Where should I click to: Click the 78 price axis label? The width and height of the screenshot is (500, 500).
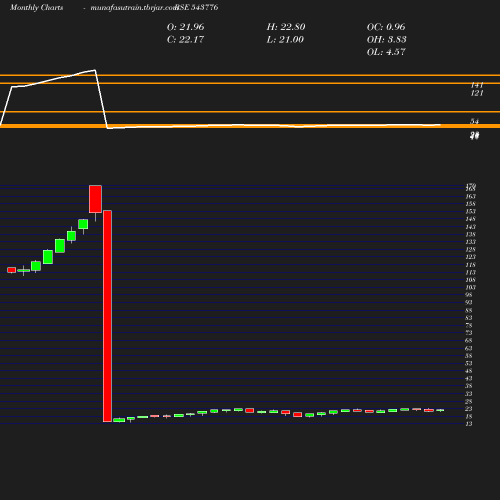[469, 325]
